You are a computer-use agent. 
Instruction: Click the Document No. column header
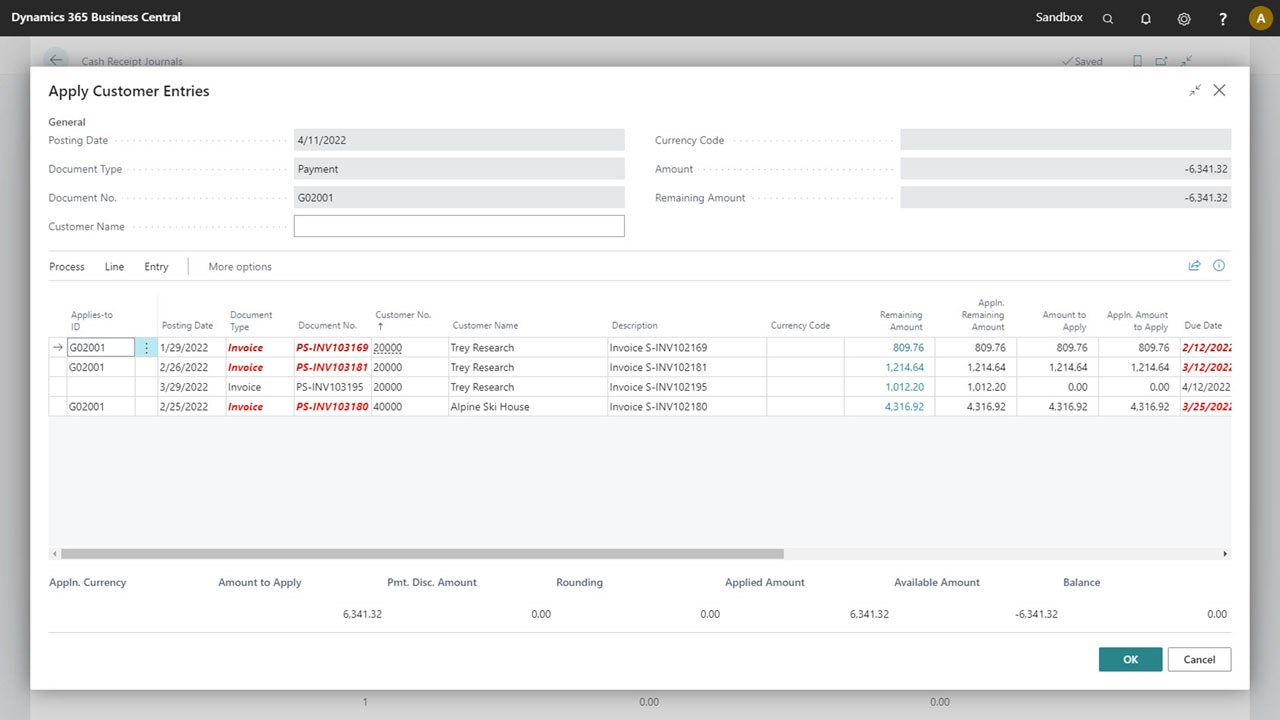coord(327,326)
